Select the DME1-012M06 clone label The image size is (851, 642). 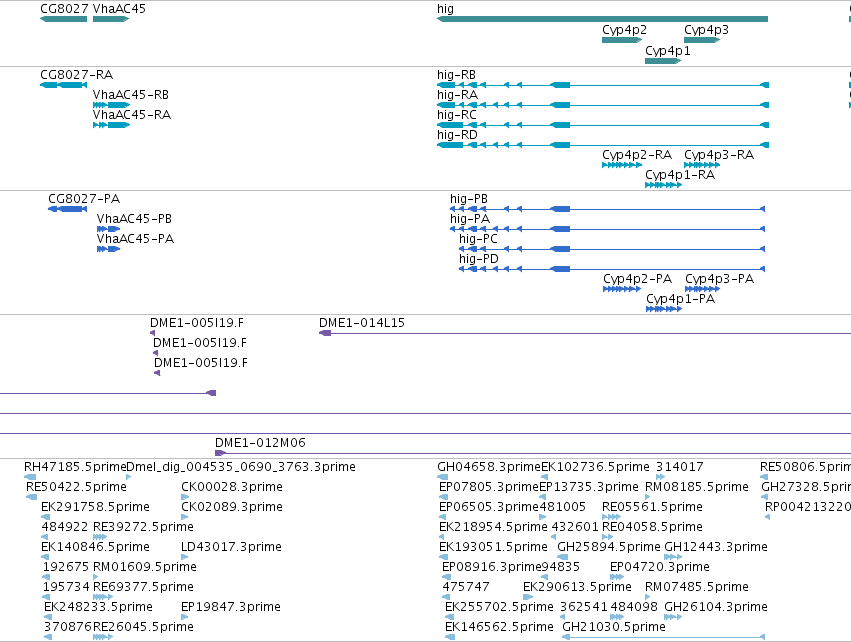click(x=261, y=443)
